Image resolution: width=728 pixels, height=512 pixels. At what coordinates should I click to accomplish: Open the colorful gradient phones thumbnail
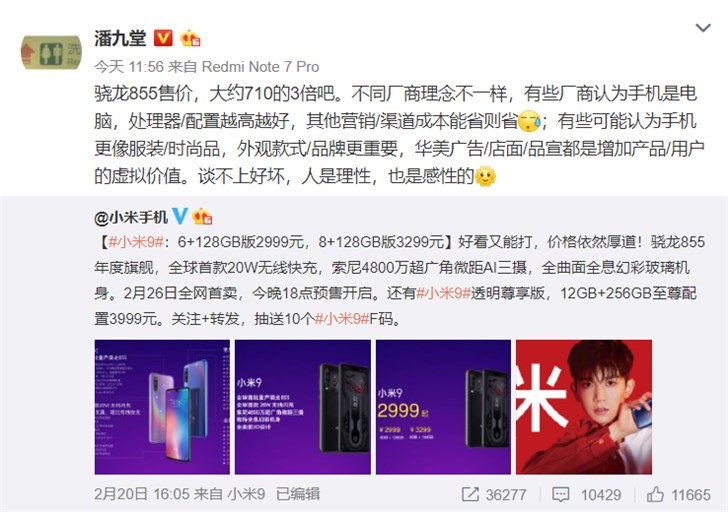(162, 407)
